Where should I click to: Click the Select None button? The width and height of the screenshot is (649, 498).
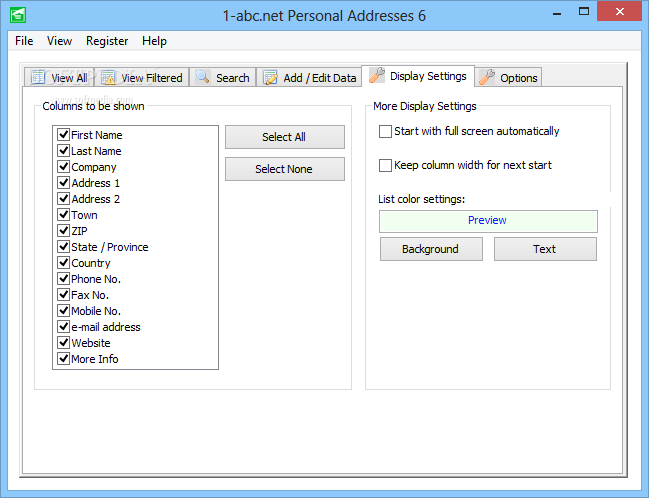pyautogui.click(x=285, y=169)
